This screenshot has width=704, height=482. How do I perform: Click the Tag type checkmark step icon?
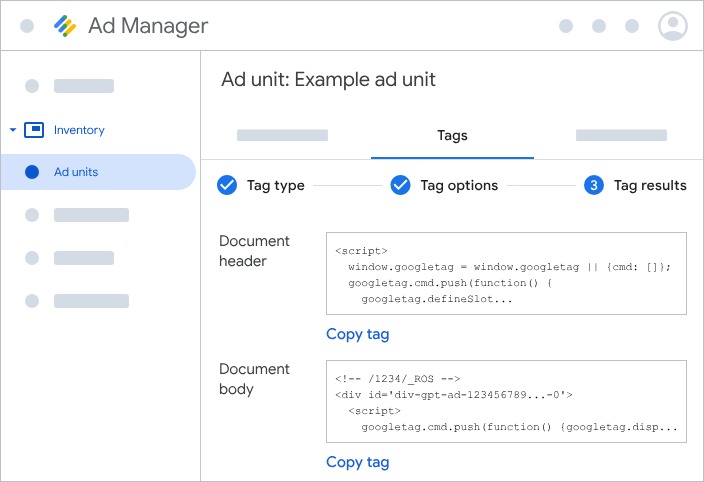(x=227, y=185)
